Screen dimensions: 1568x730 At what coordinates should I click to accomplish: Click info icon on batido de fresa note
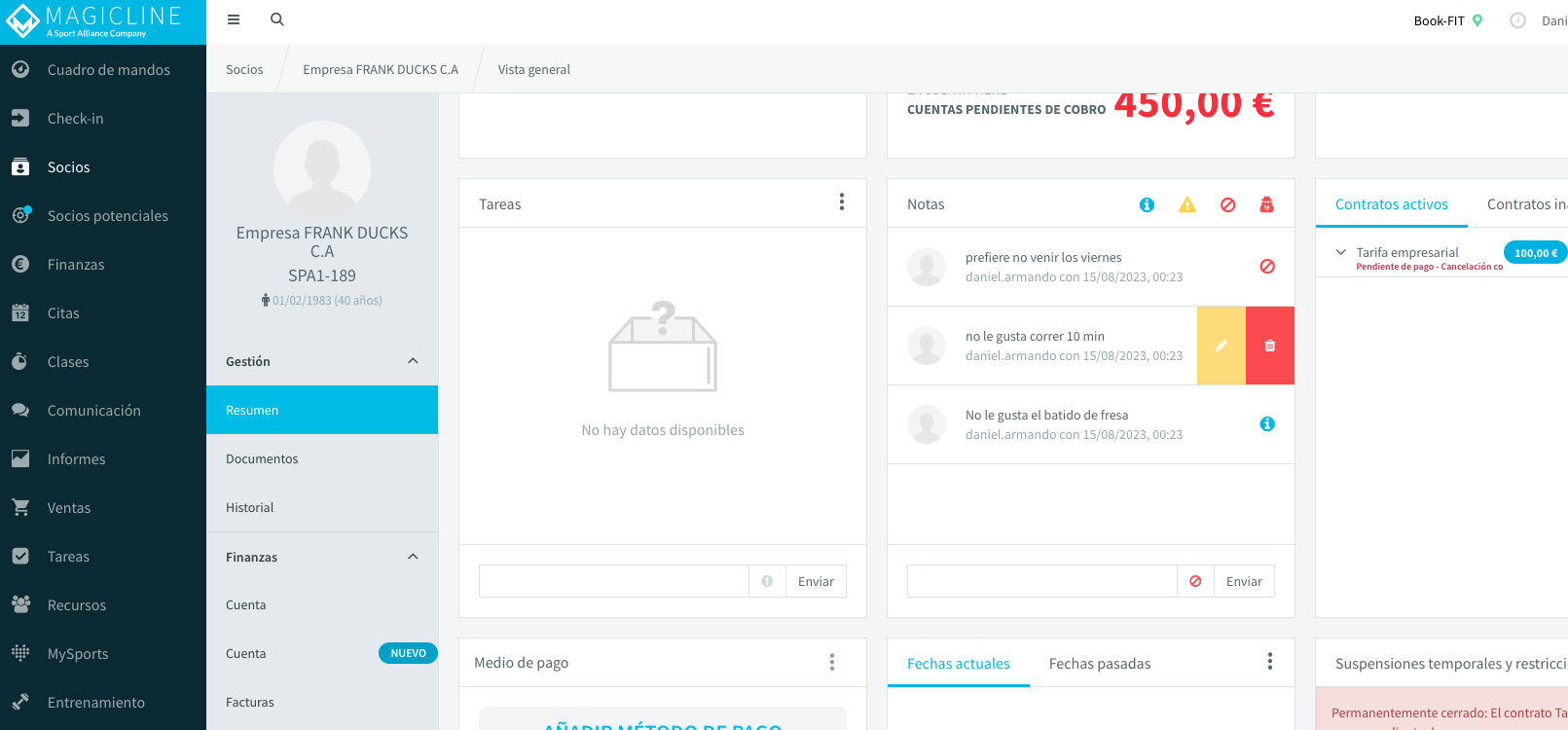[1267, 423]
